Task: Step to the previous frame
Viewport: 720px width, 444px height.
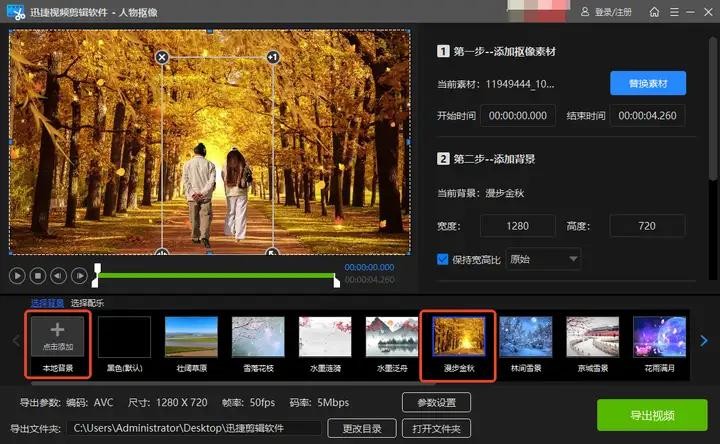Action: (57, 275)
